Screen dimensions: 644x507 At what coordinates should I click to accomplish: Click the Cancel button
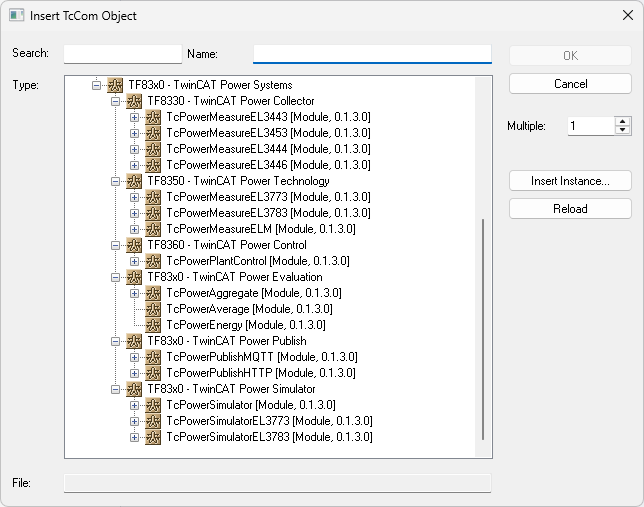tap(570, 84)
